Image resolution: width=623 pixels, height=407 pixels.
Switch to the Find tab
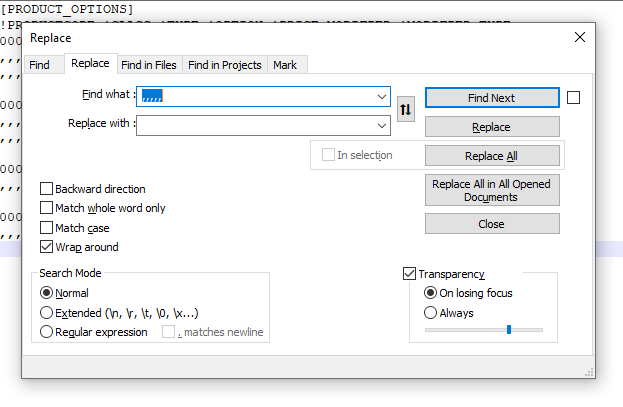(40, 65)
